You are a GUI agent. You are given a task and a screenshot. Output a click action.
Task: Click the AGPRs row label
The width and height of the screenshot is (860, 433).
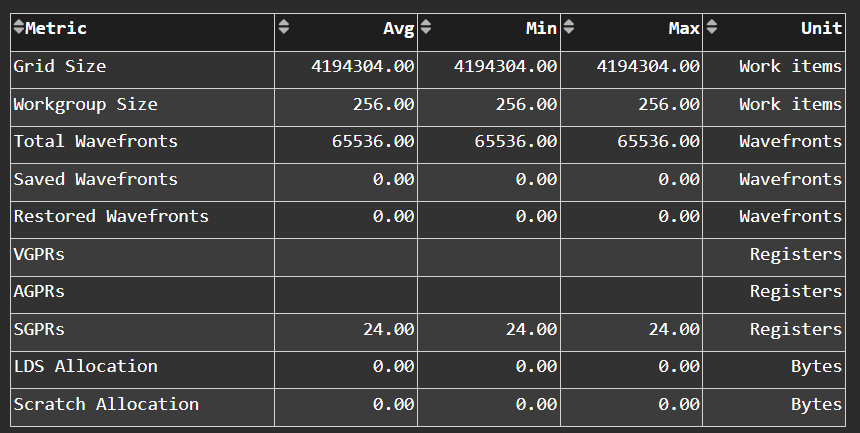tap(39, 291)
